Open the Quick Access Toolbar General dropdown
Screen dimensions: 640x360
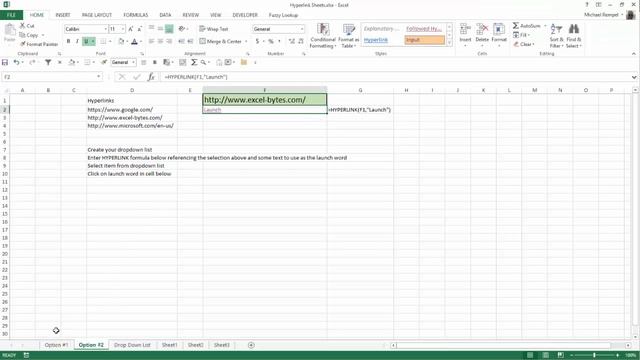pyautogui.click(x=133, y=62)
